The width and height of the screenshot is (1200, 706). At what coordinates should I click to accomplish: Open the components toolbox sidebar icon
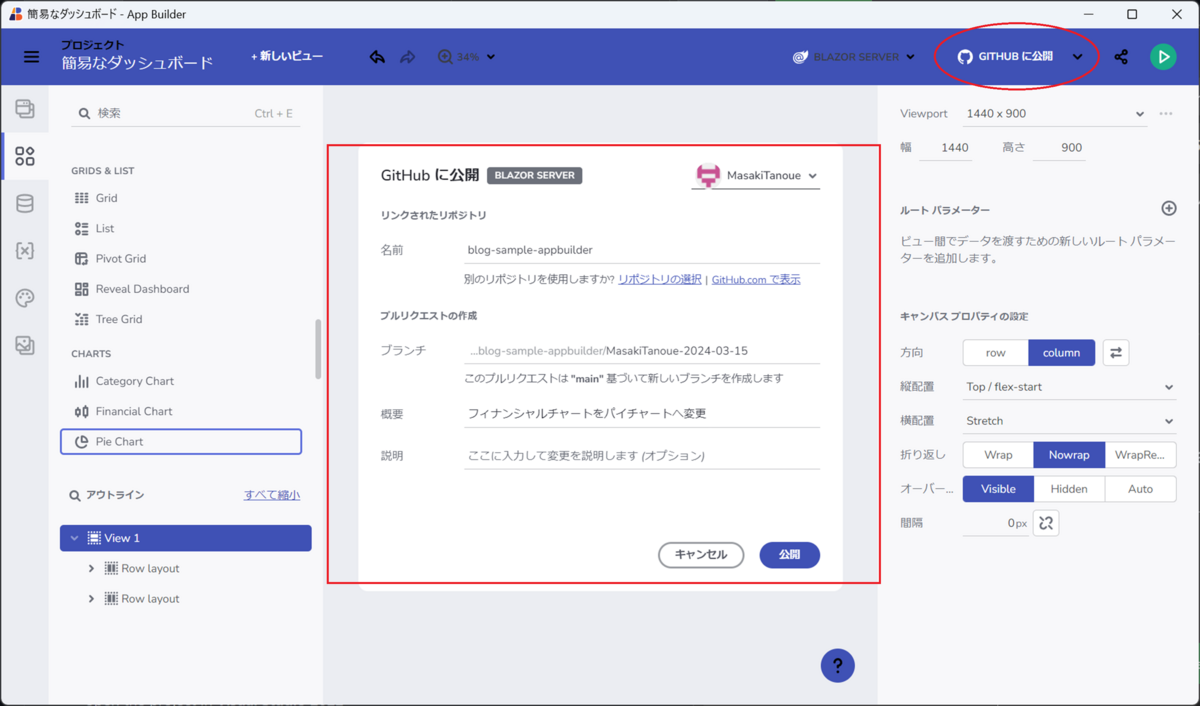(x=25, y=156)
